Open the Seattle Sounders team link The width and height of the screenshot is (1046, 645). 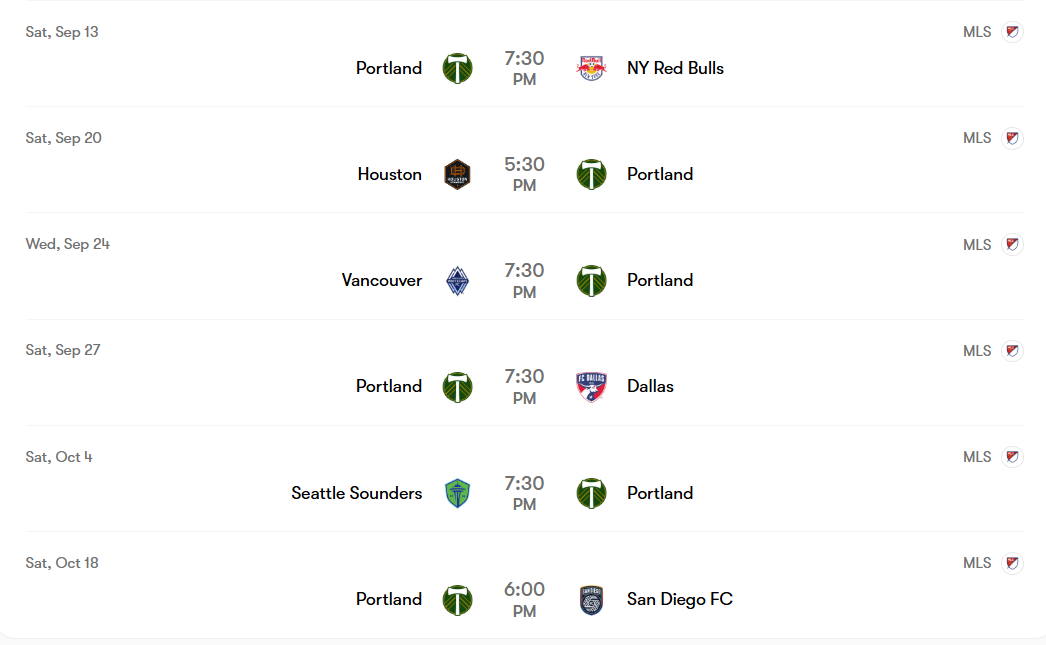point(357,493)
